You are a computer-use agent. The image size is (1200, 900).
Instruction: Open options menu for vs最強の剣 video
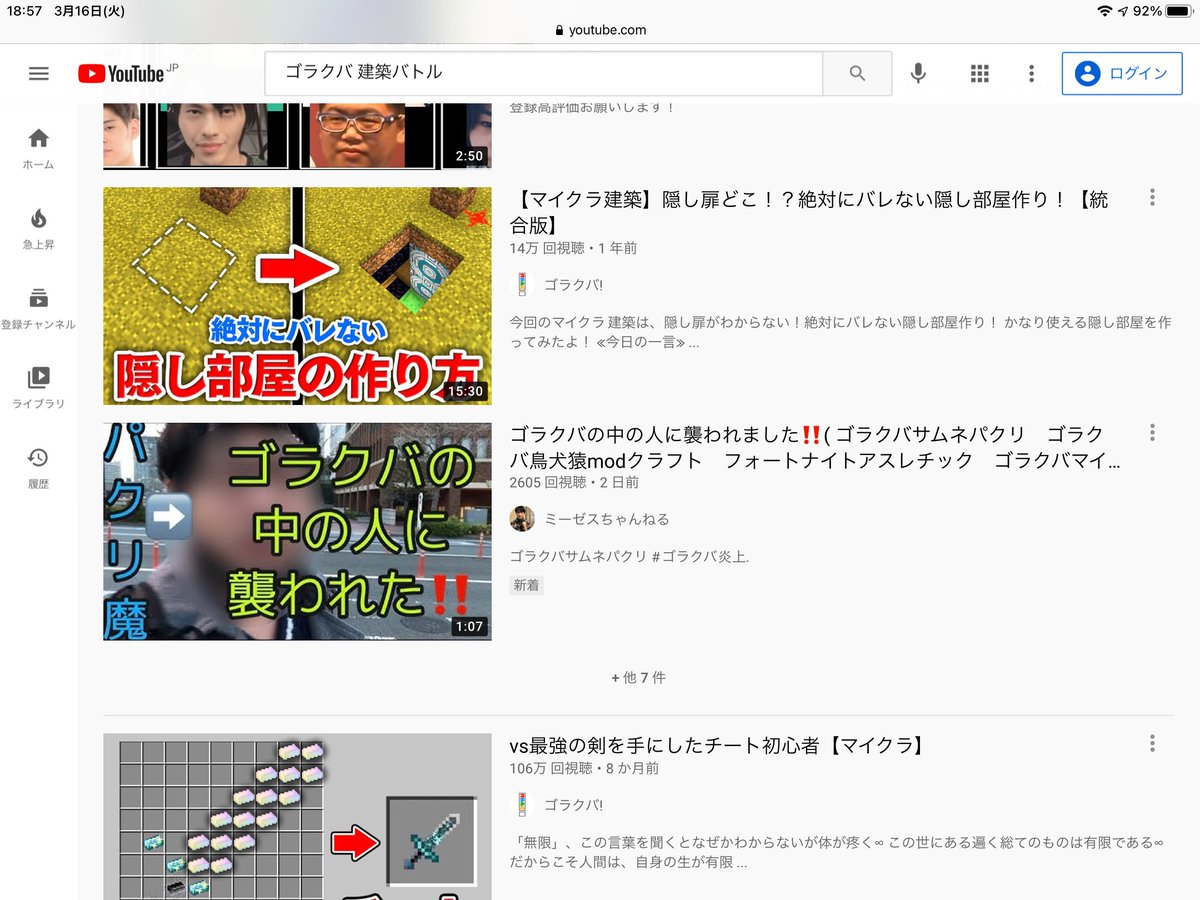pos(1152,743)
